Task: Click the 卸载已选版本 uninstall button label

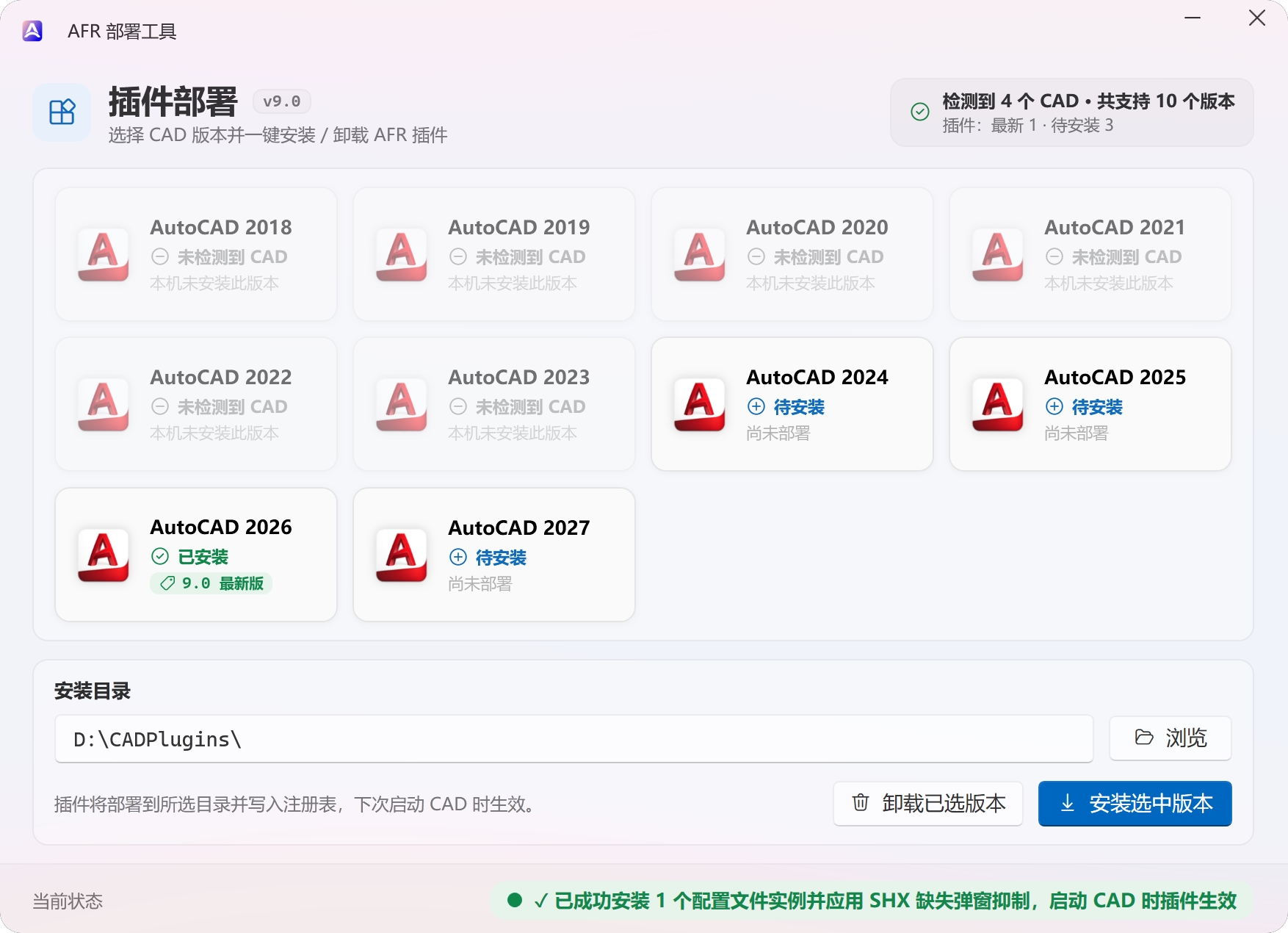Action: click(944, 803)
